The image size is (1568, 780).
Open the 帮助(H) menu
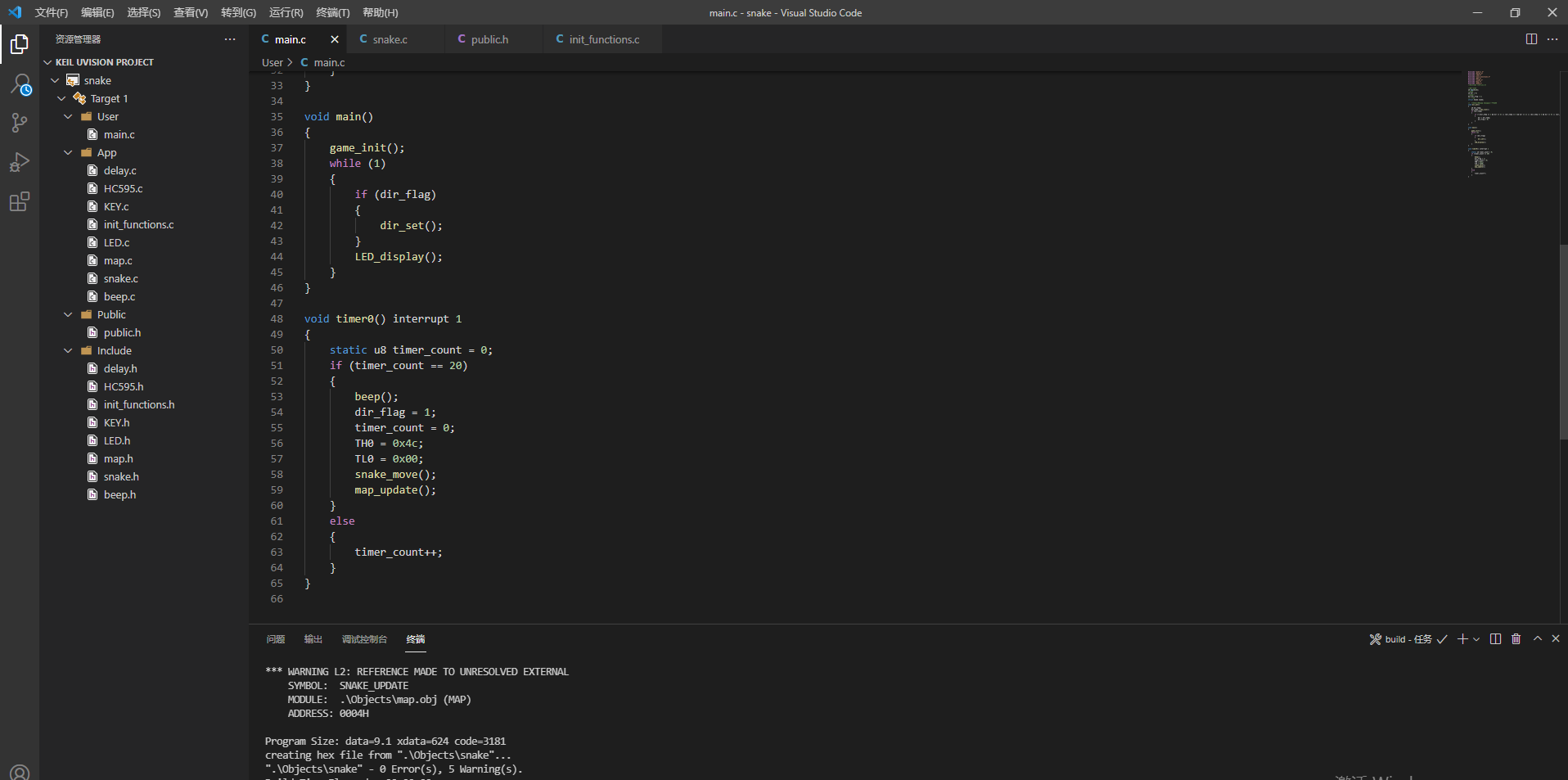pyautogui.click(x=381, y=12)
